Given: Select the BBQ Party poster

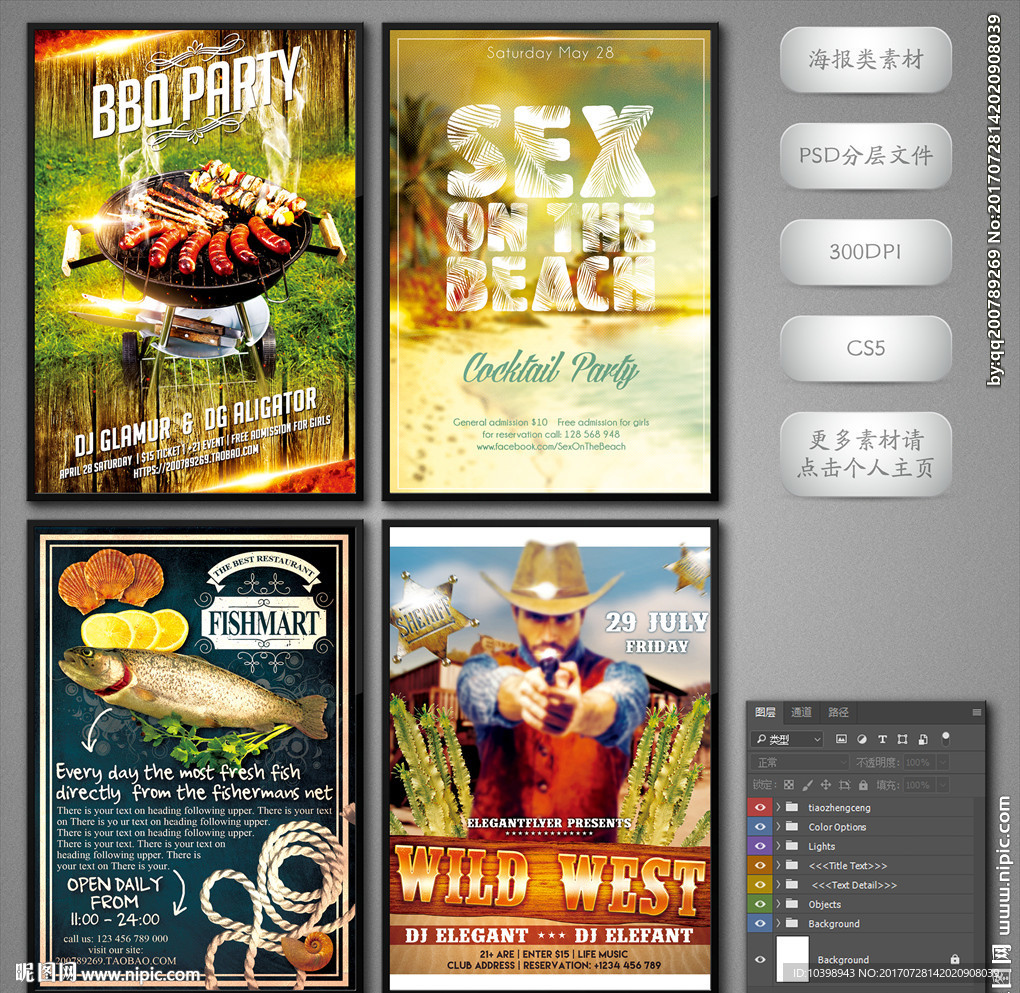Looking at the screenshot, I should click(195, 262).
